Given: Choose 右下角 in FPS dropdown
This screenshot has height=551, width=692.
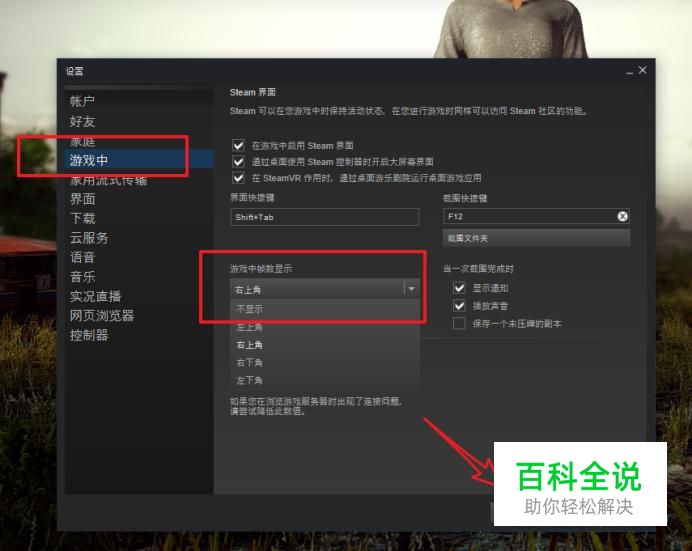Looking at the screenshot, I should [325, 362].
